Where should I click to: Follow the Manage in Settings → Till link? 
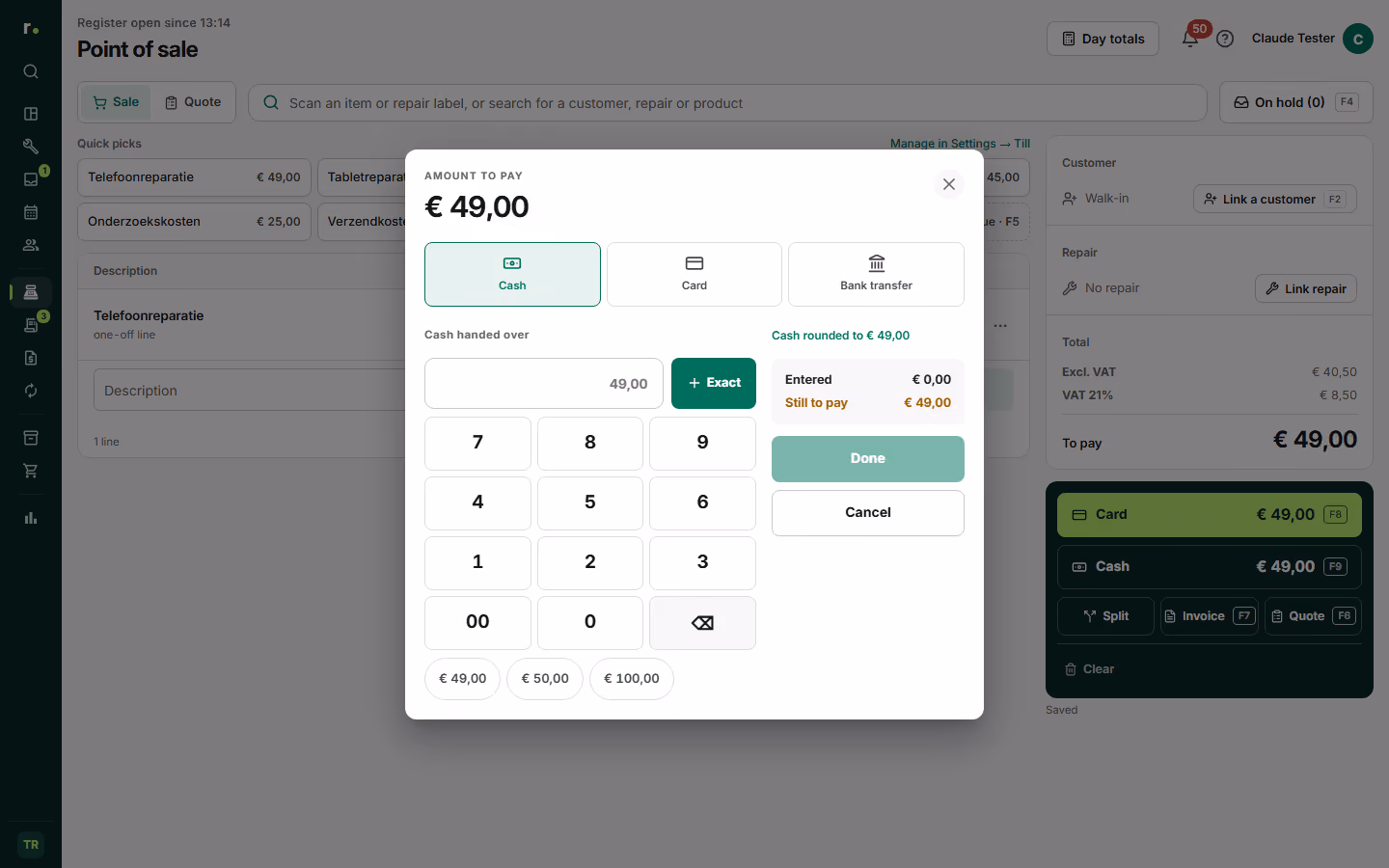[960, 144]
